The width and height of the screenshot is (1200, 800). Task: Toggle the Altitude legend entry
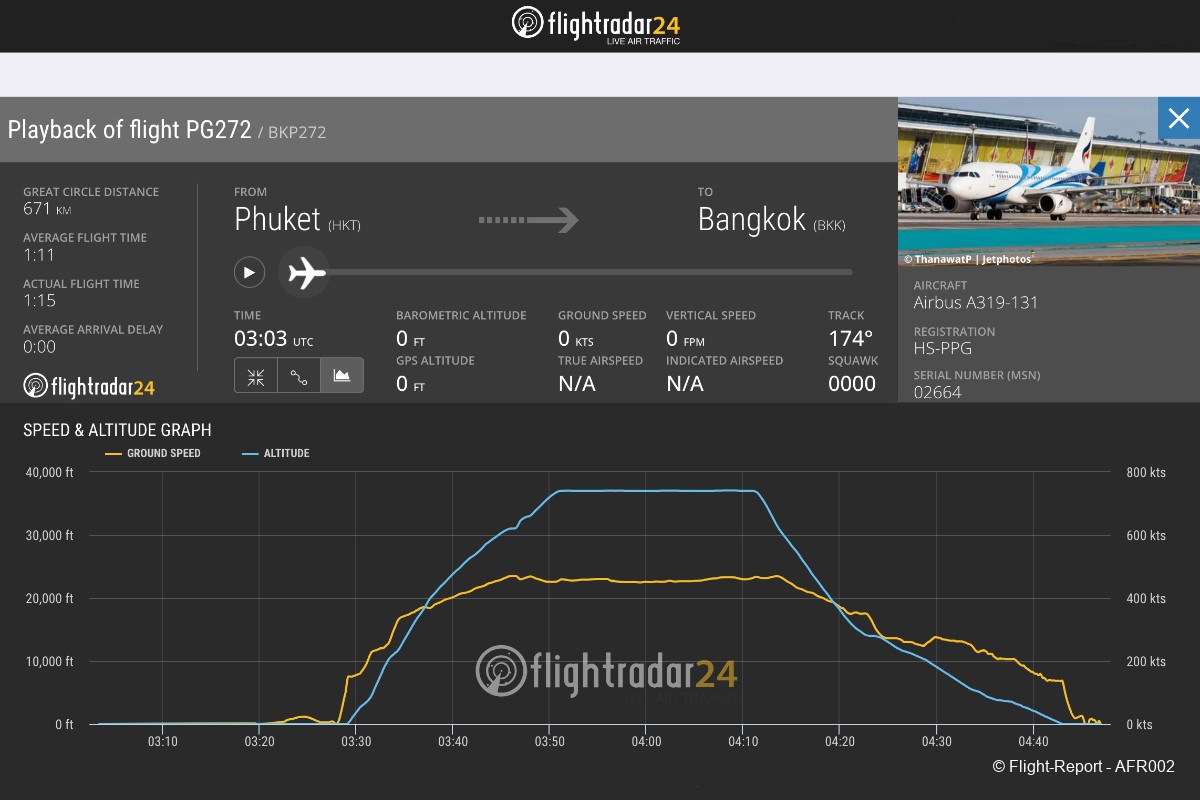(x=276, y=454)
